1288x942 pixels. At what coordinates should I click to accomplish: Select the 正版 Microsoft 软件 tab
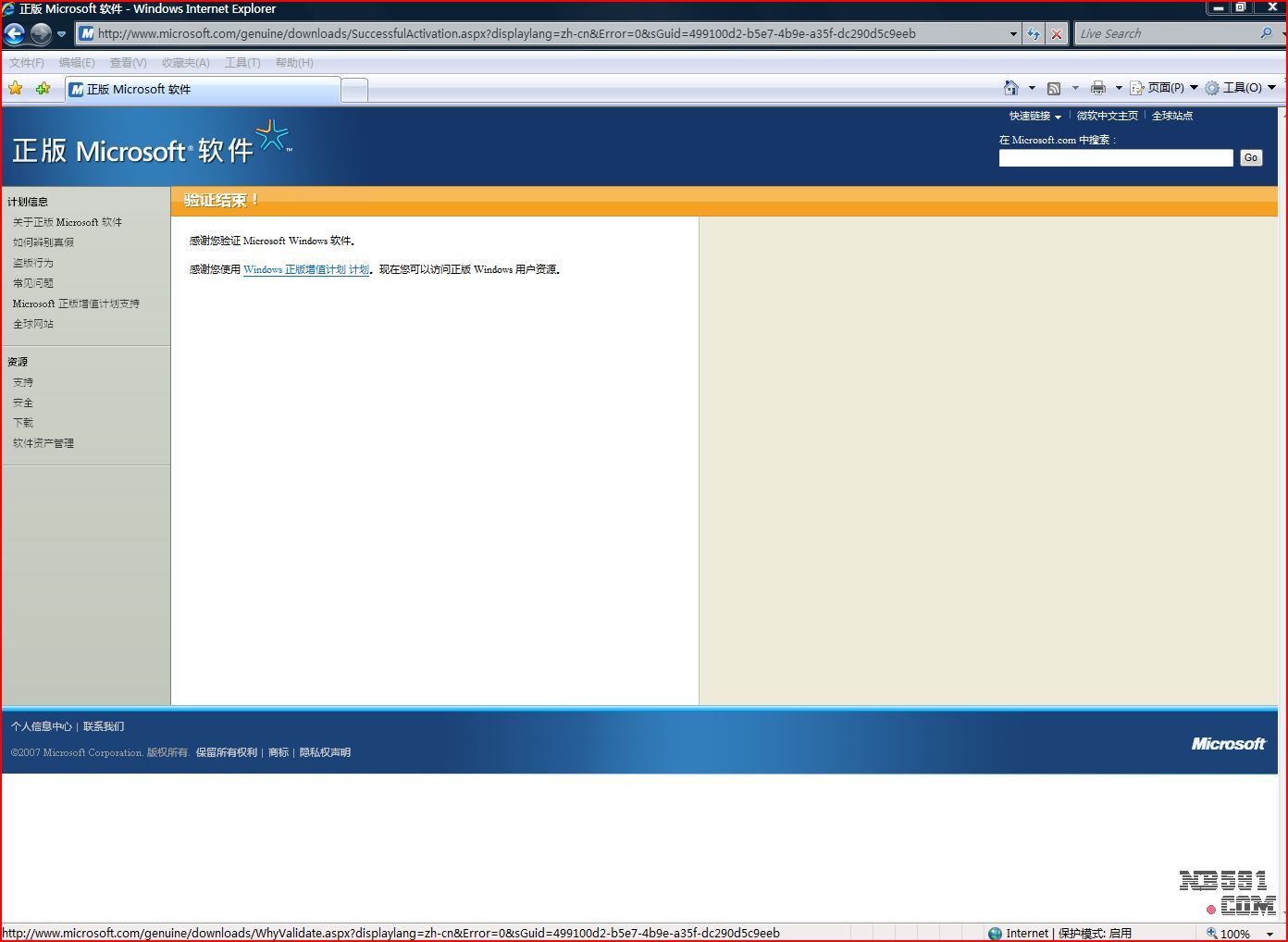point(204,90)
